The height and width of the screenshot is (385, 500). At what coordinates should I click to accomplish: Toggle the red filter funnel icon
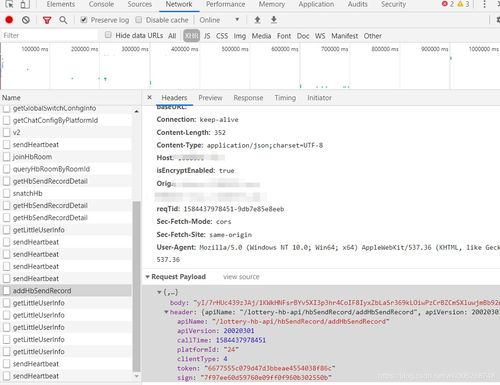(47, 20)
